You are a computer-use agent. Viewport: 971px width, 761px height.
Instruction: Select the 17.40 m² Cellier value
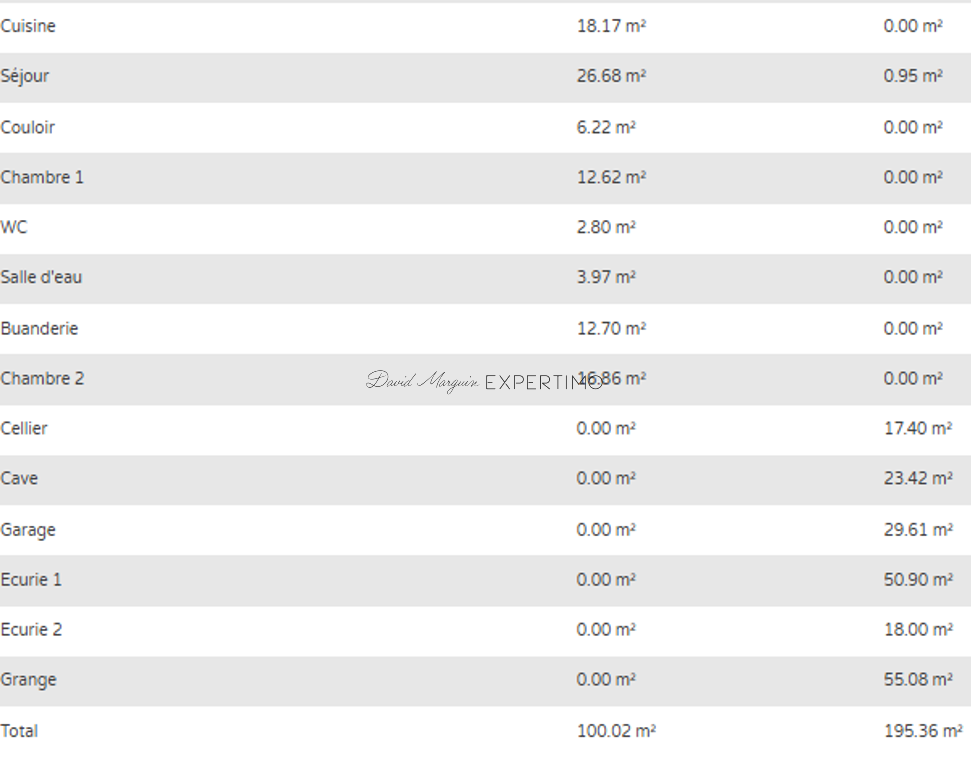point(917,428)
